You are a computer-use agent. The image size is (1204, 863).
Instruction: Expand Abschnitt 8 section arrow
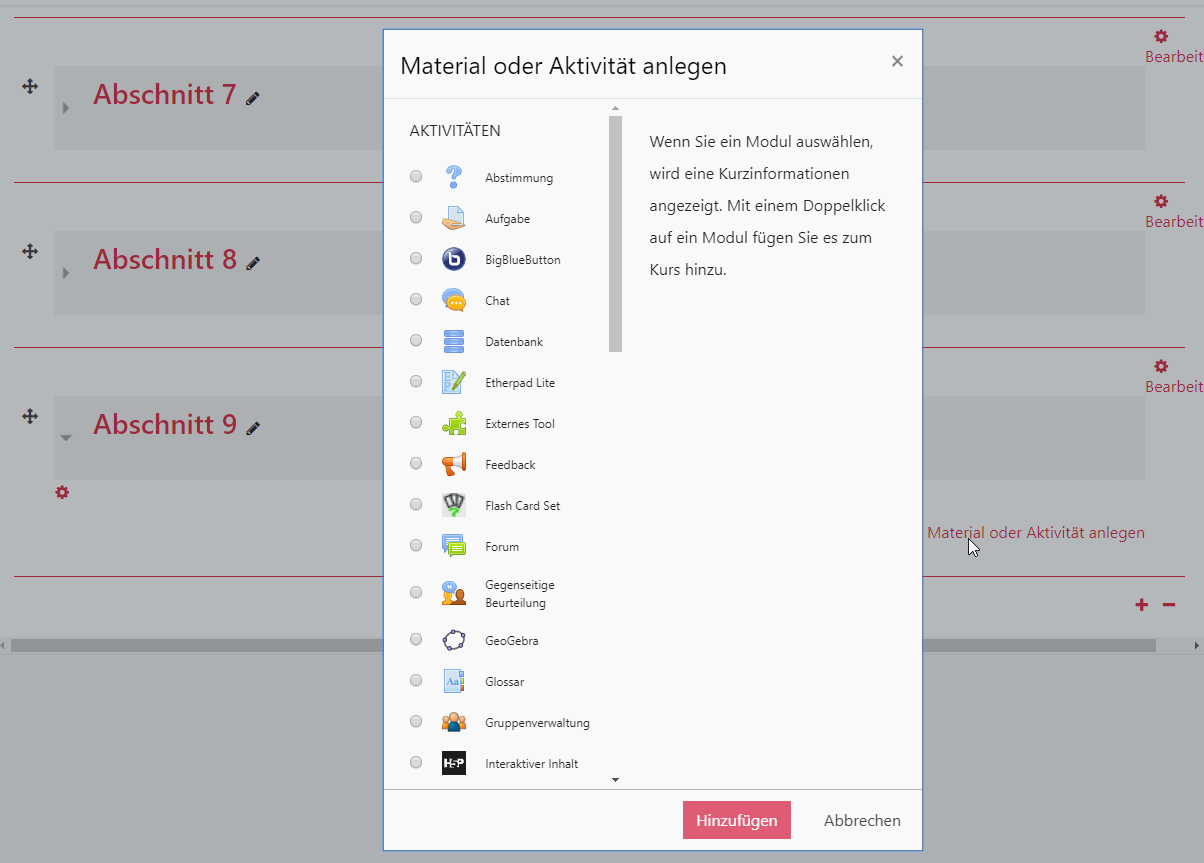click(x=66, y=273)
